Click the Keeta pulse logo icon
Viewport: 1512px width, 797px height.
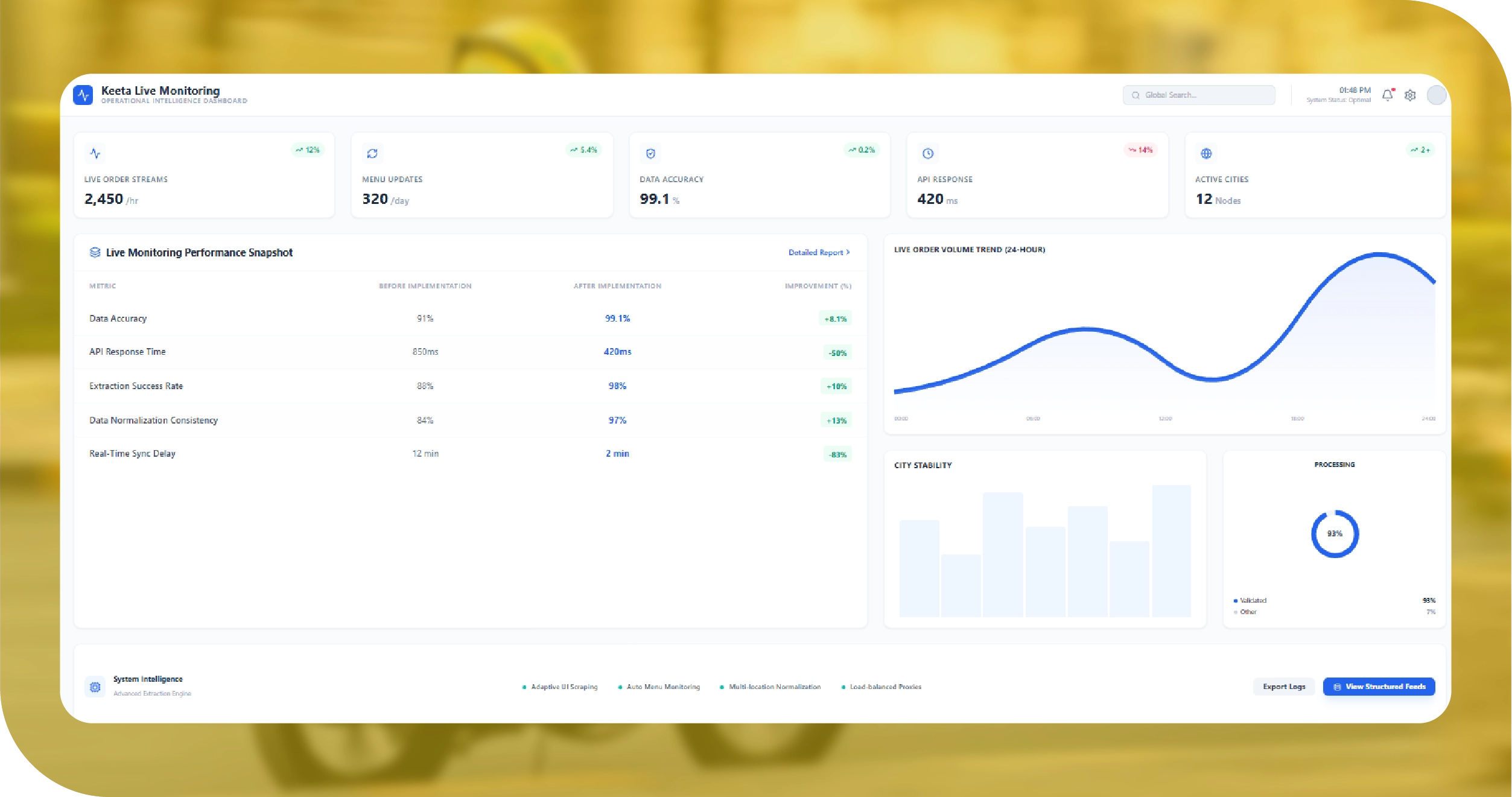(x=83, y=95)
